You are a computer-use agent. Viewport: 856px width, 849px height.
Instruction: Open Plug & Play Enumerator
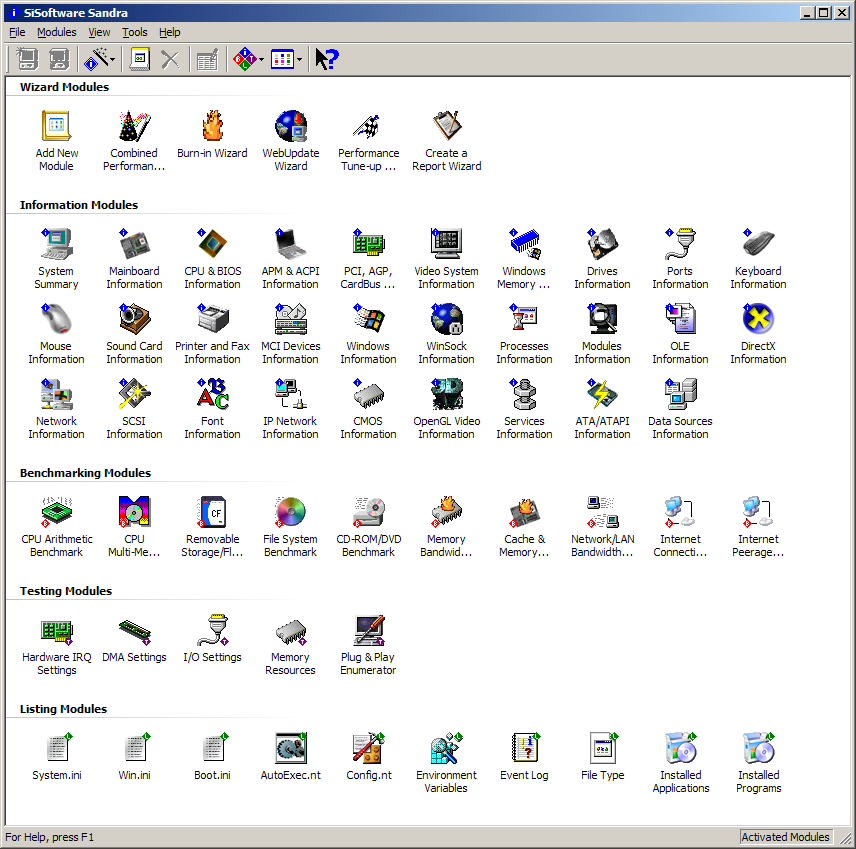click(368, 644)
